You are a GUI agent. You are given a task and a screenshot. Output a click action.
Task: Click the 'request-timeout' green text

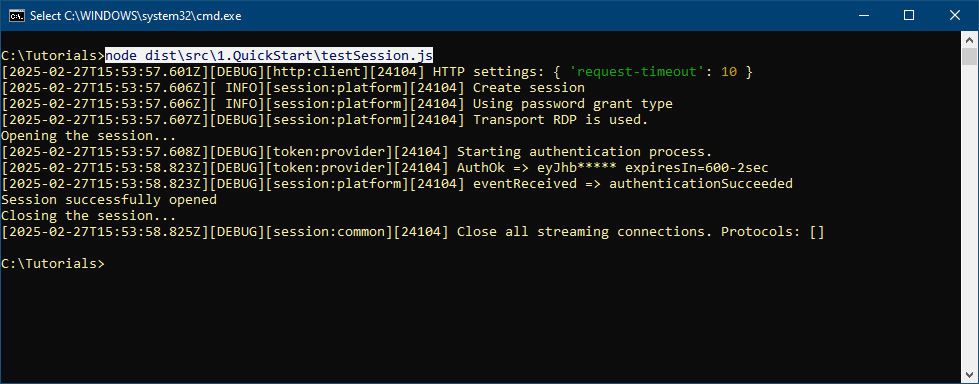click(639, 72)
